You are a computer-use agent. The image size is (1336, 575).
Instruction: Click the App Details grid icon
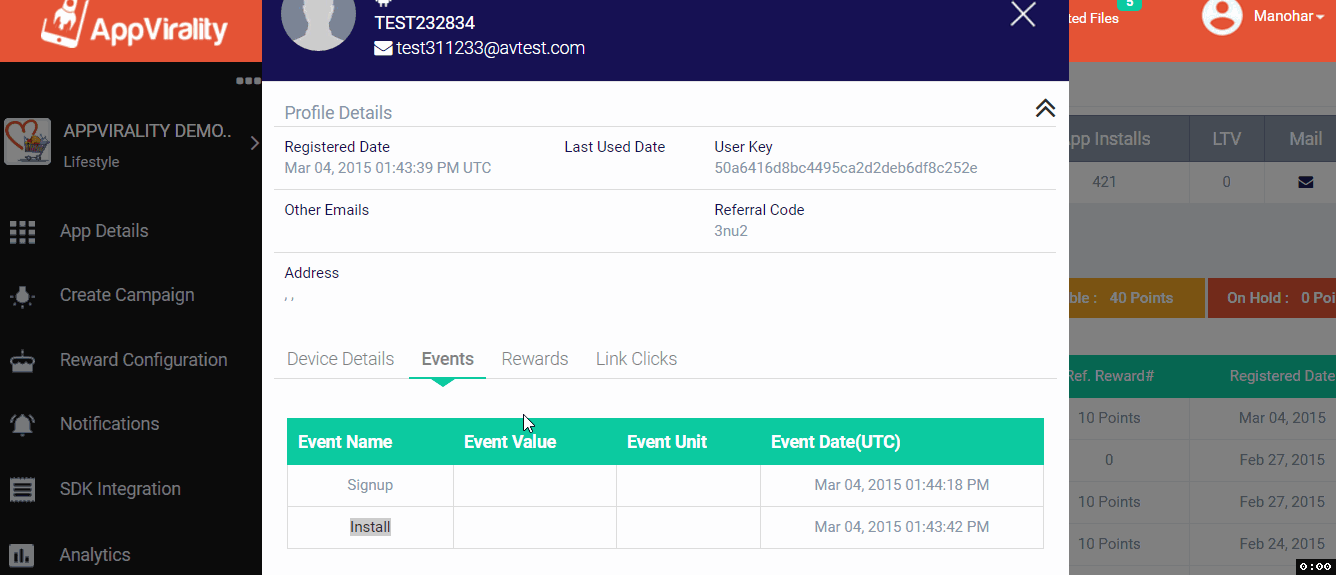click(x=22, y=232)
